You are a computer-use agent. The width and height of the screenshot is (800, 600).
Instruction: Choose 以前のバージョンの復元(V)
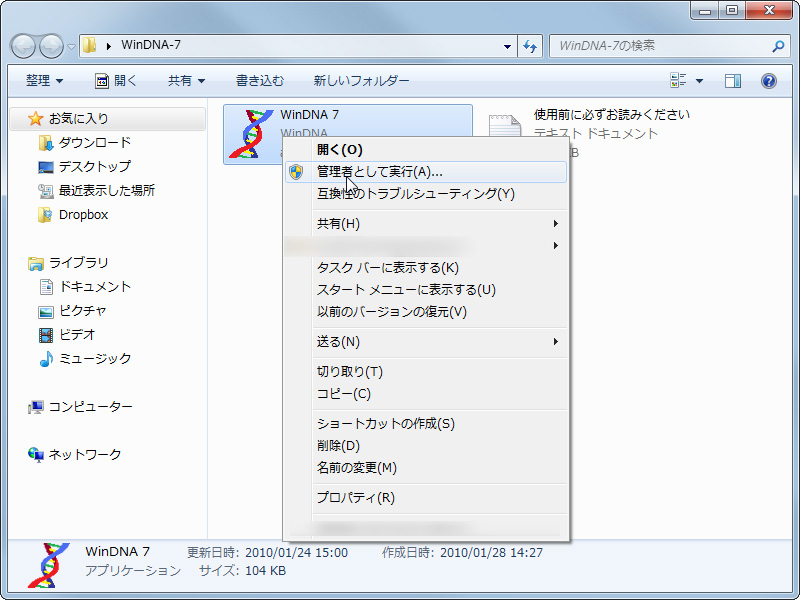(426, 312)
